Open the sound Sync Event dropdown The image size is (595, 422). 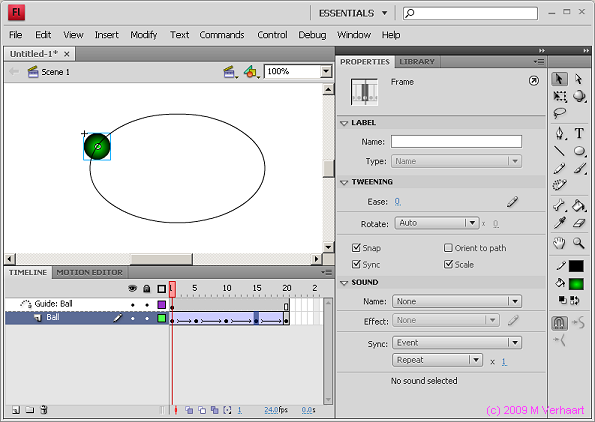pos(457,343)
